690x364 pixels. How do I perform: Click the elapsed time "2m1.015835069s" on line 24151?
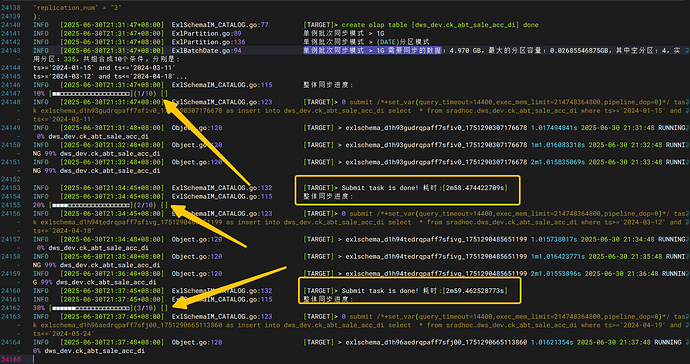pos(558,162)
